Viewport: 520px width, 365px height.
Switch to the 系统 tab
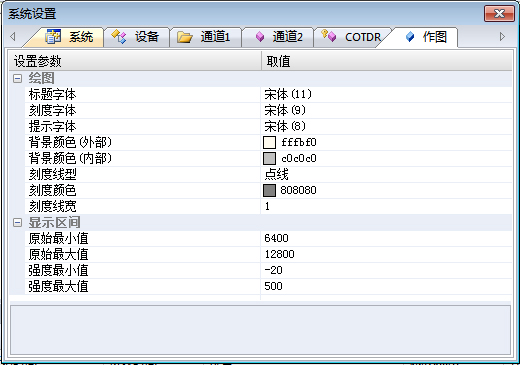(69, 37)
